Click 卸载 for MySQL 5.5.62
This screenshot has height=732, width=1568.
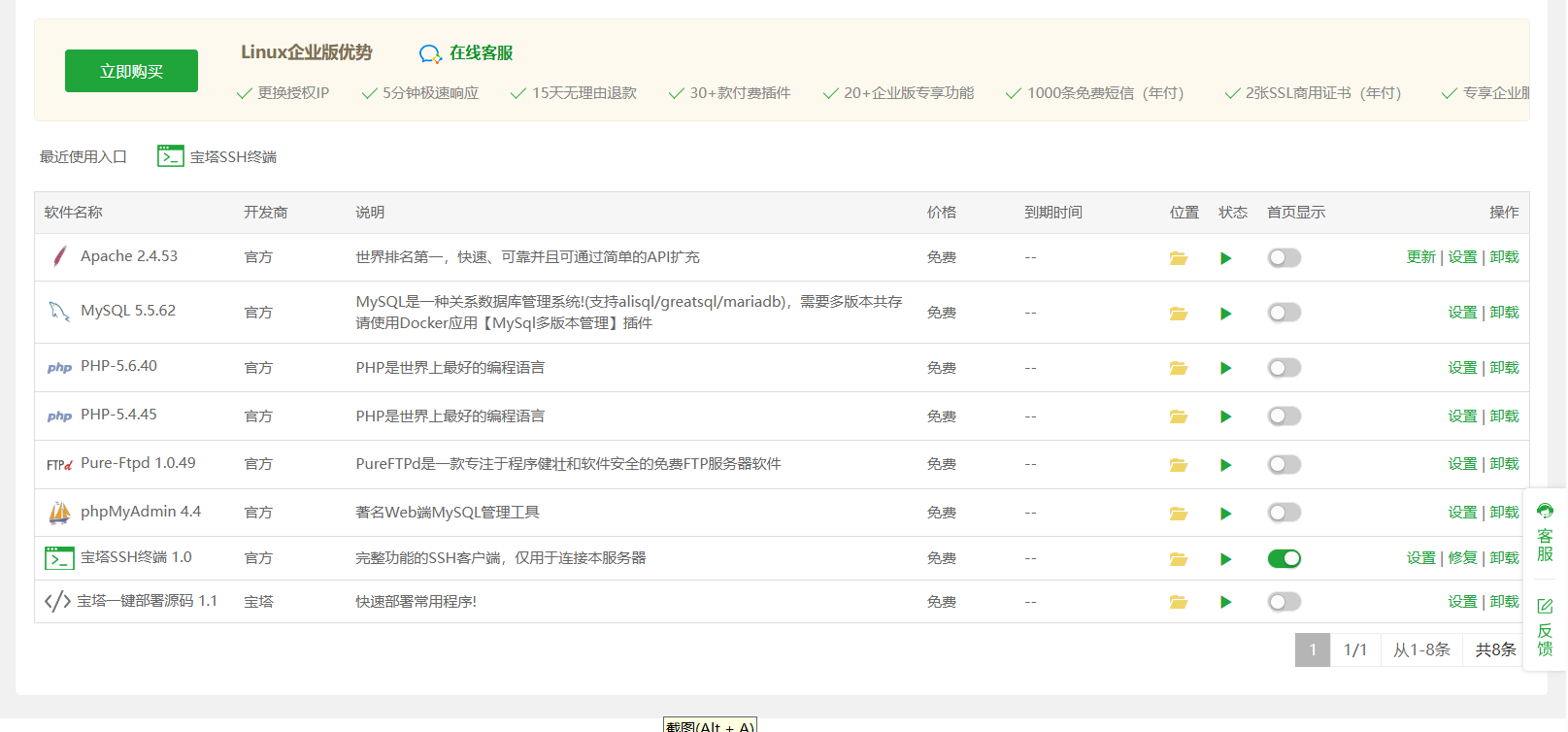[1504, 313]
